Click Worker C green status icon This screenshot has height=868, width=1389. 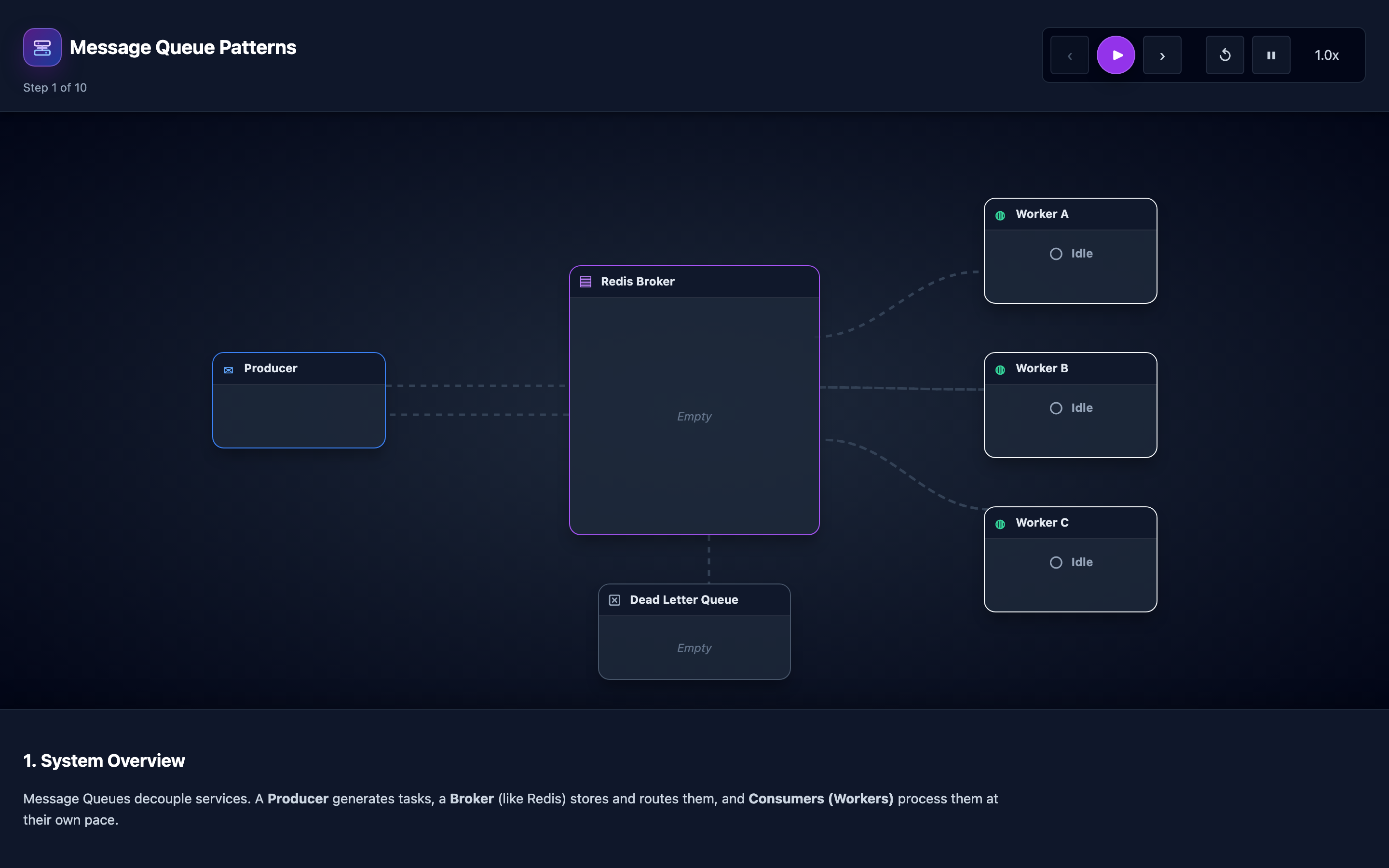(1000, 524)
